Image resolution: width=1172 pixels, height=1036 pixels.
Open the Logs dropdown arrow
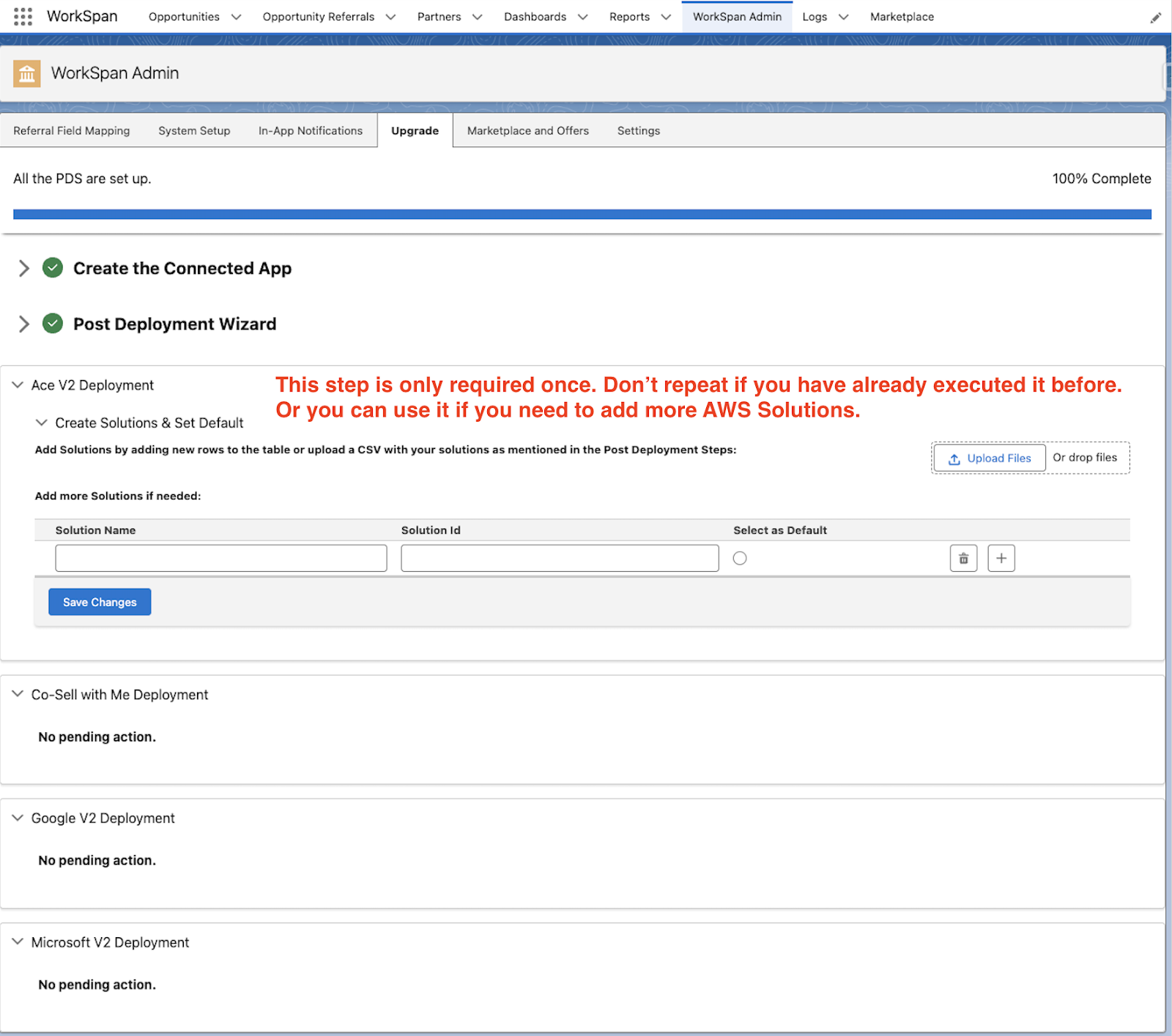[x=843, y=17]
